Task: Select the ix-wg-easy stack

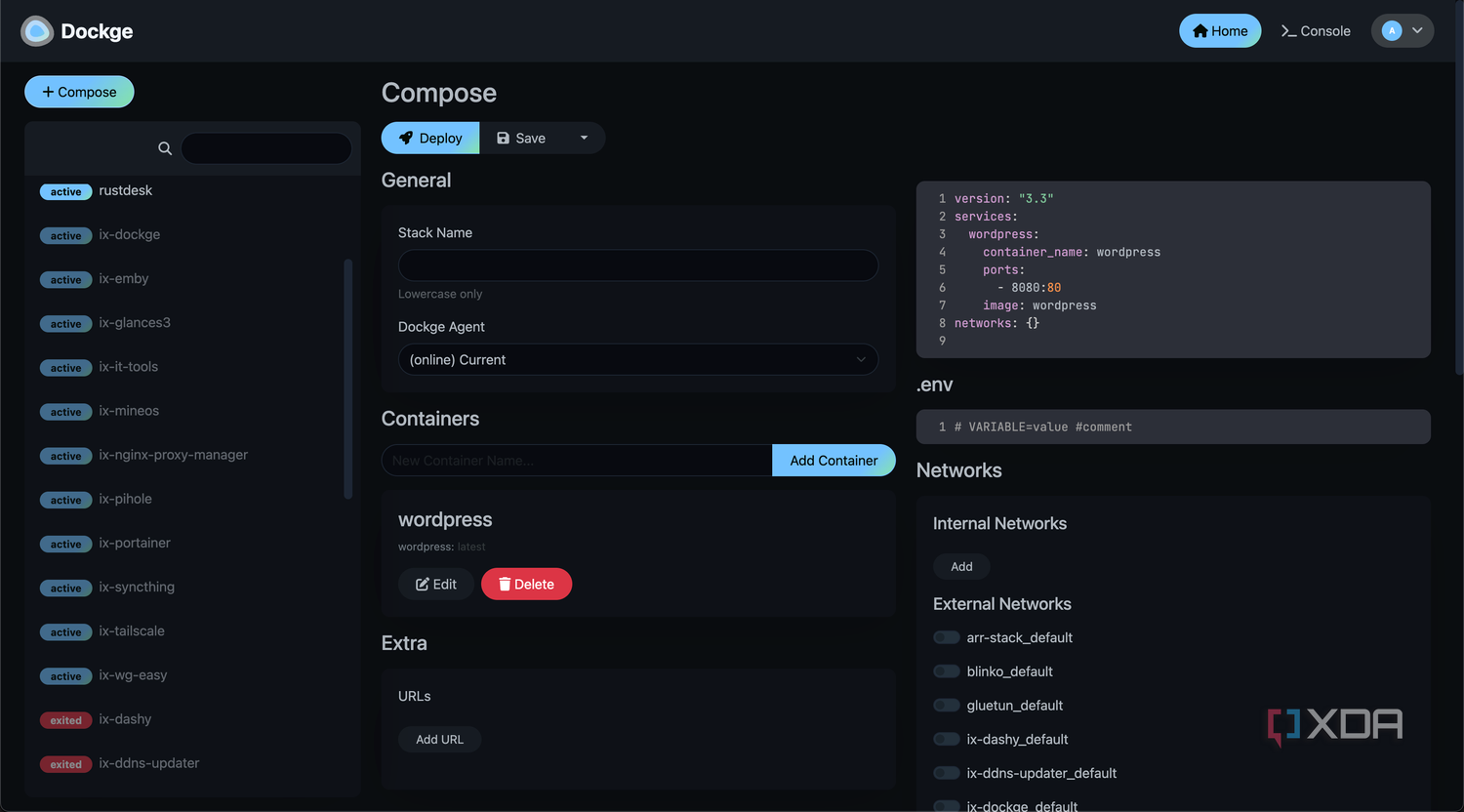Action: tap(185, 674)
